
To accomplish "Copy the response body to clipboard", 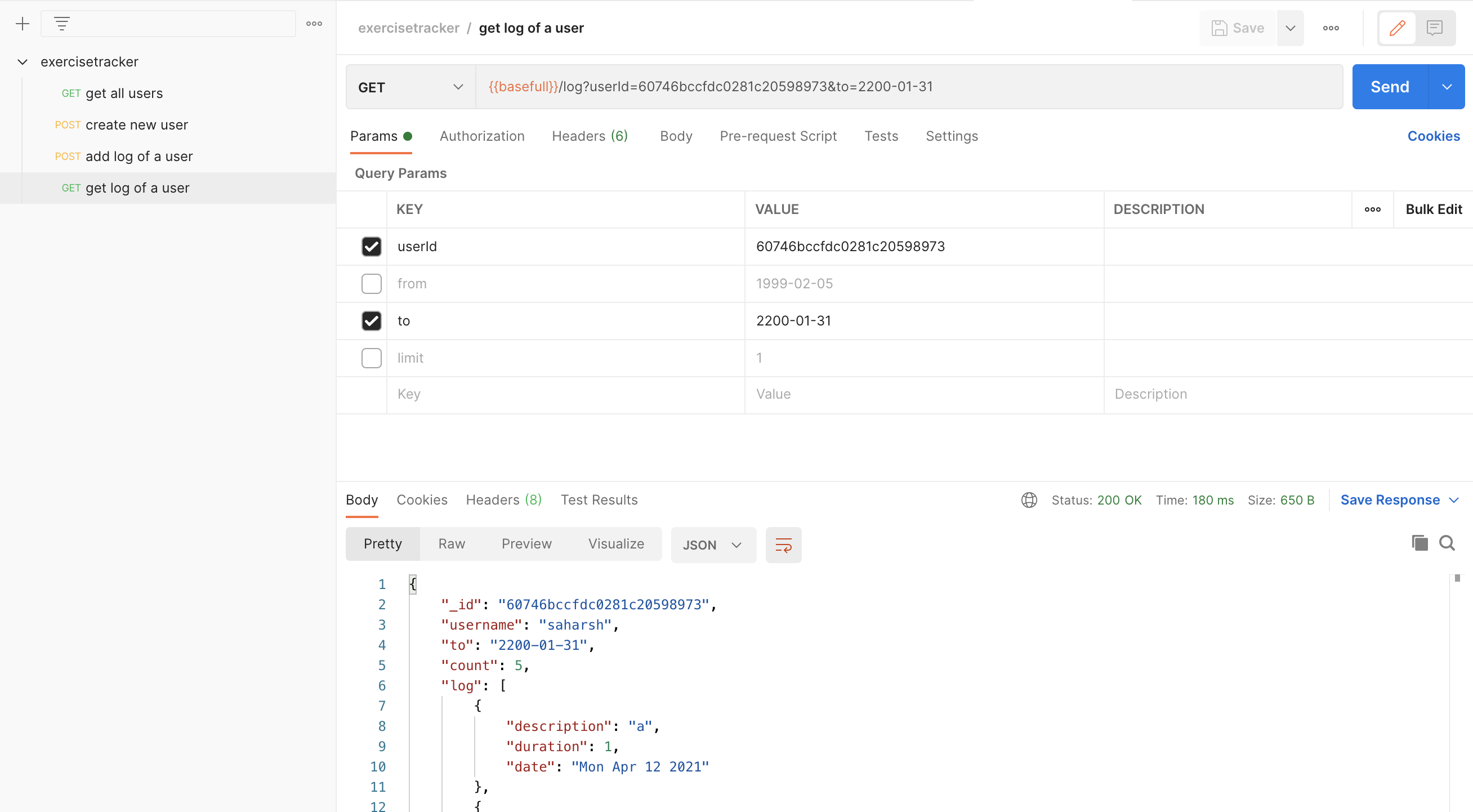I will click(x=1420, y=543).
